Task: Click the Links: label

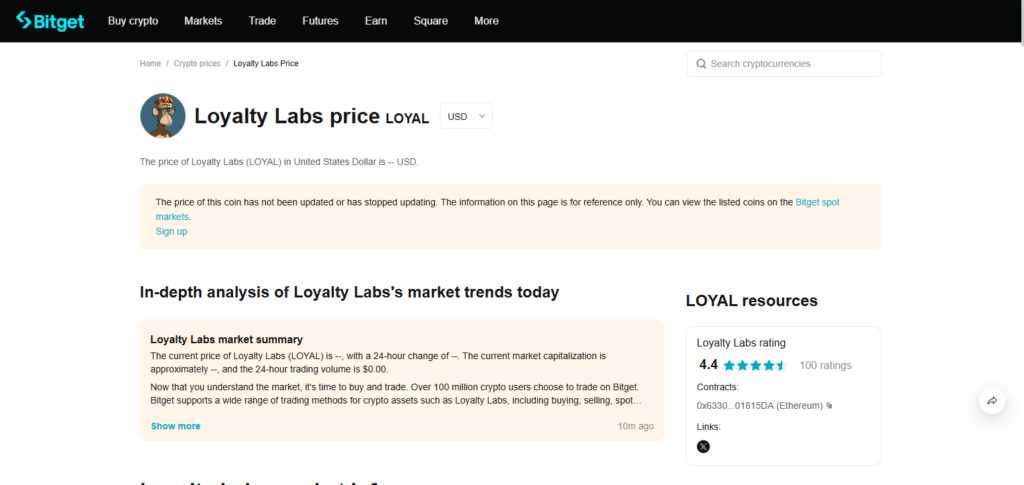Action: 709,427
